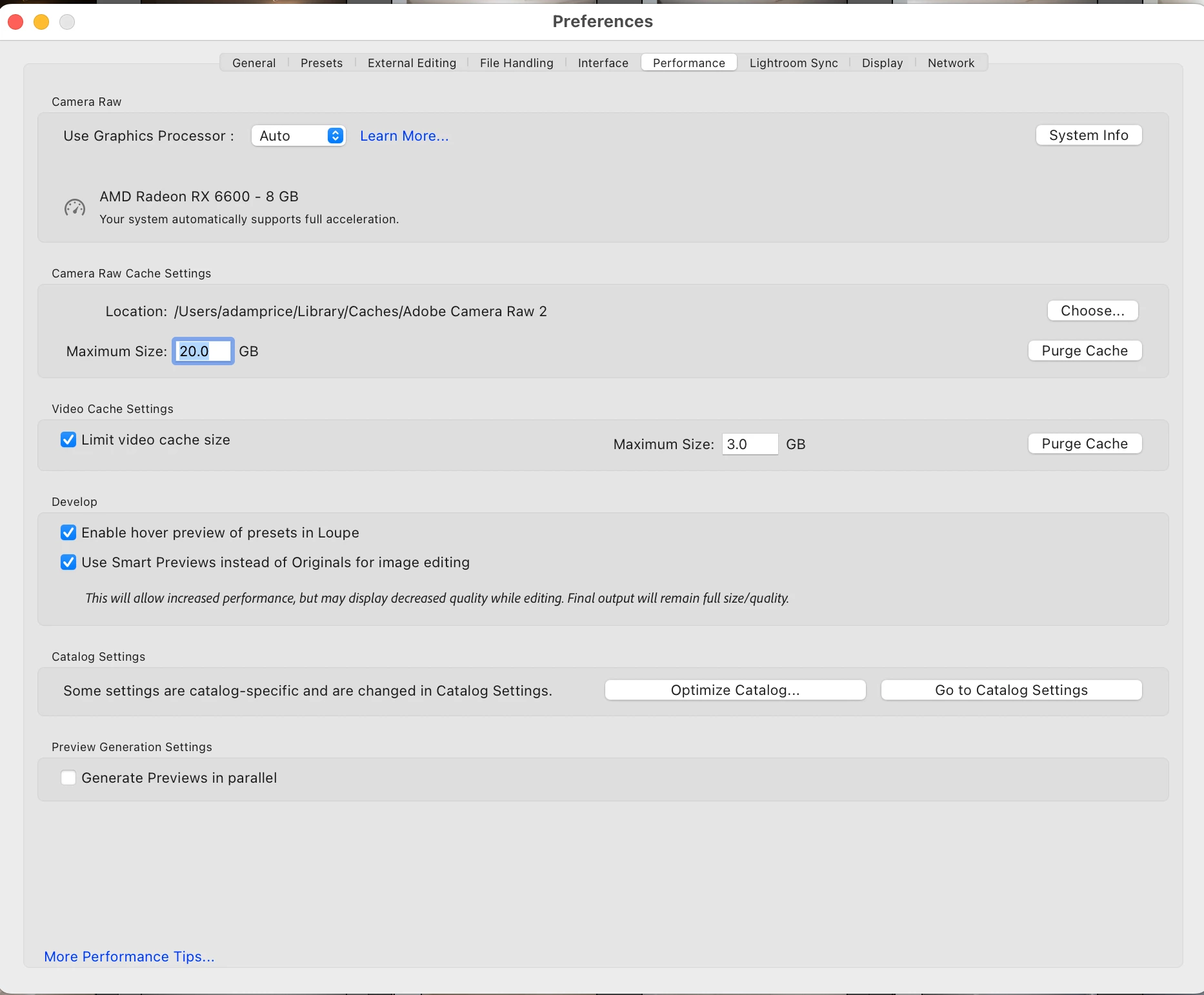Switch to the General tab

point(254,63)
